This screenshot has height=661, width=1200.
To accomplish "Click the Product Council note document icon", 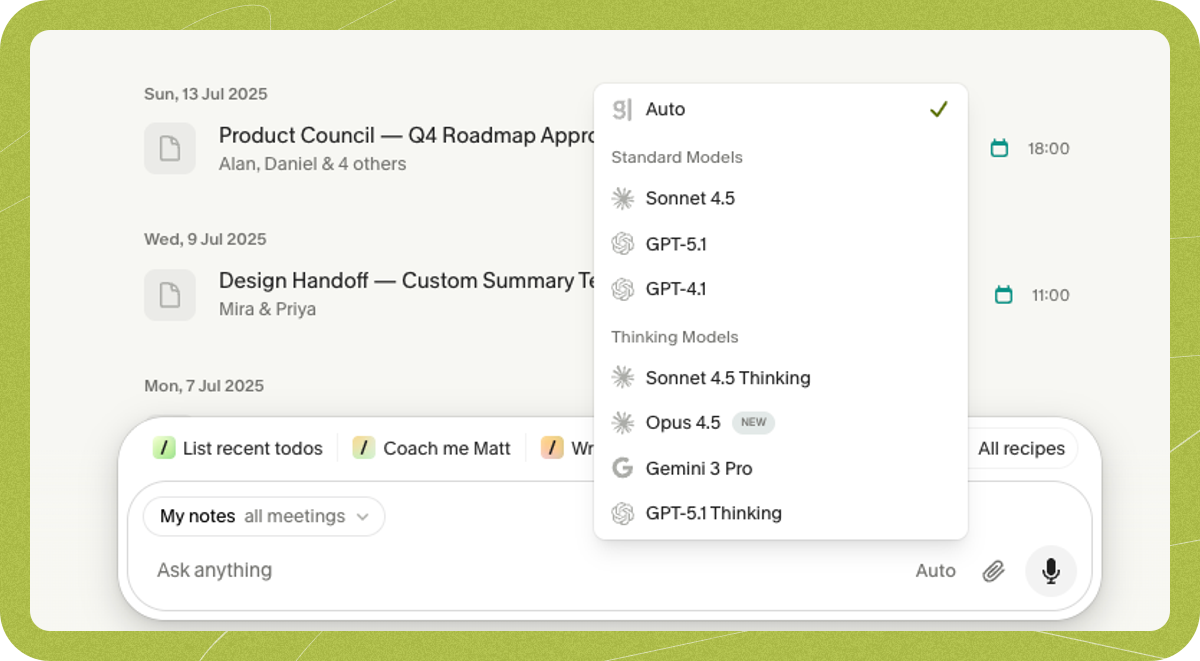I will point(170,148).
